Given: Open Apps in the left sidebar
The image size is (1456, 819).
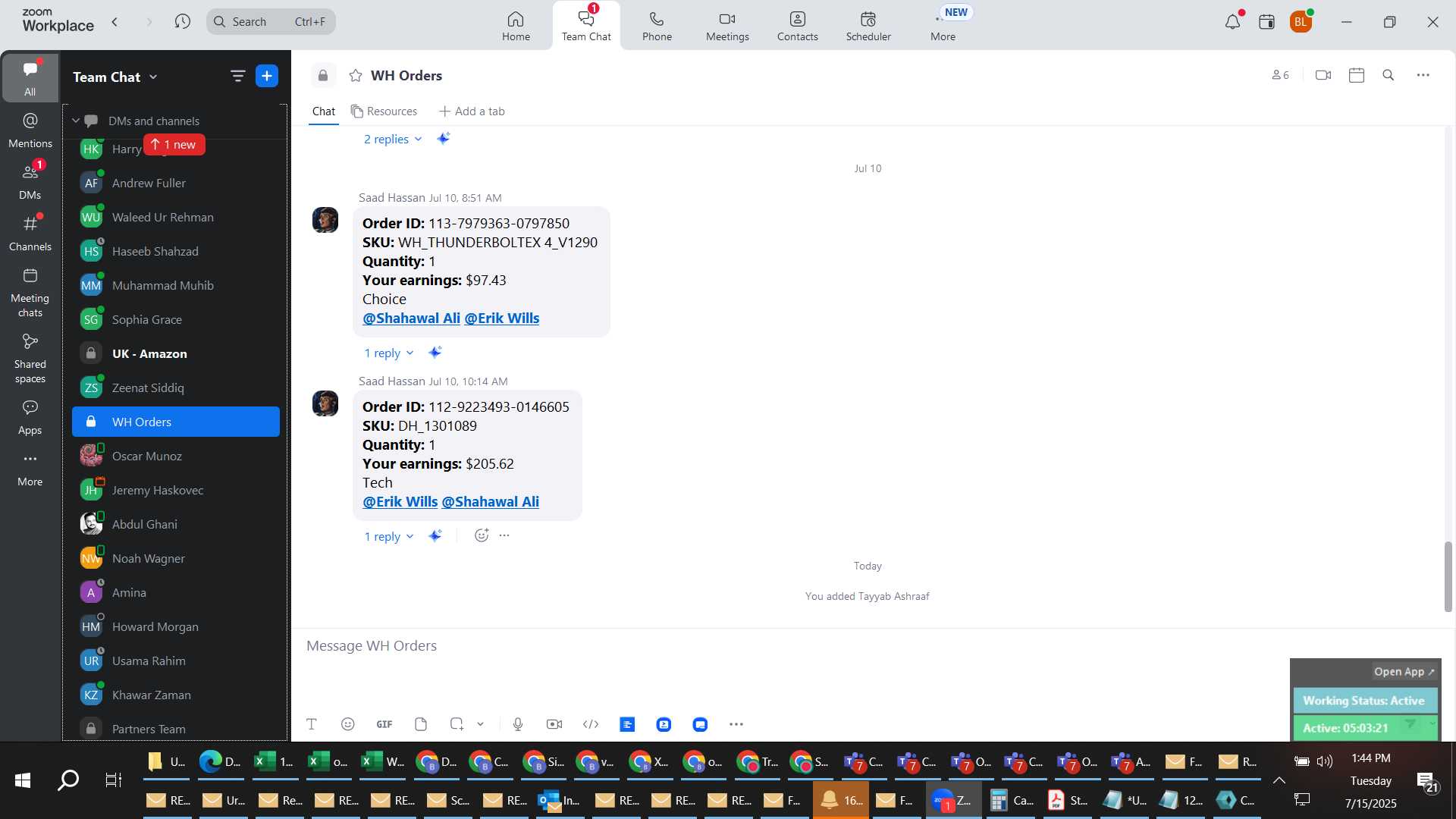Looking at the screenshot, I should [30, 417].
